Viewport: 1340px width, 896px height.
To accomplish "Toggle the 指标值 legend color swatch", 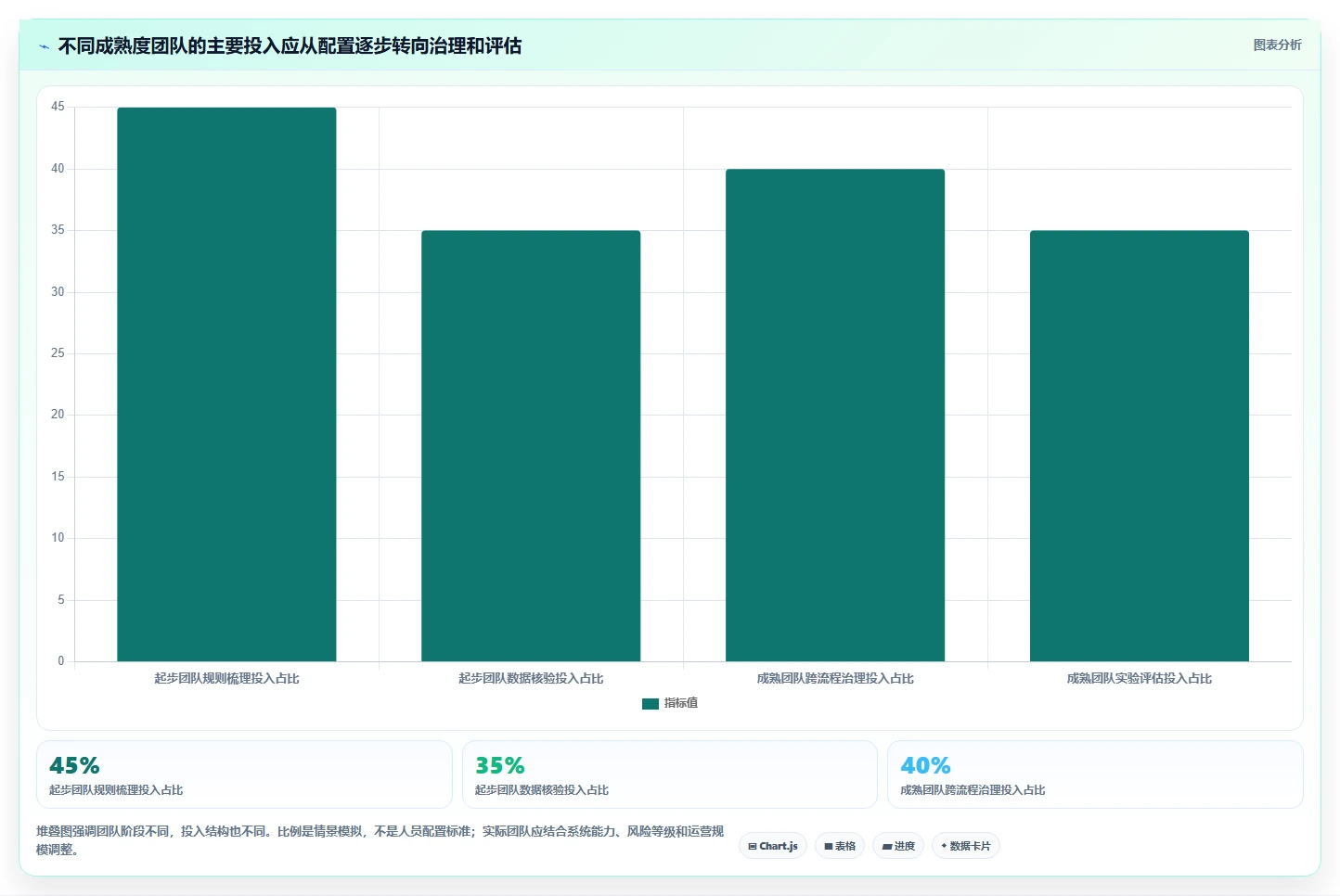I will pos(650,703).
